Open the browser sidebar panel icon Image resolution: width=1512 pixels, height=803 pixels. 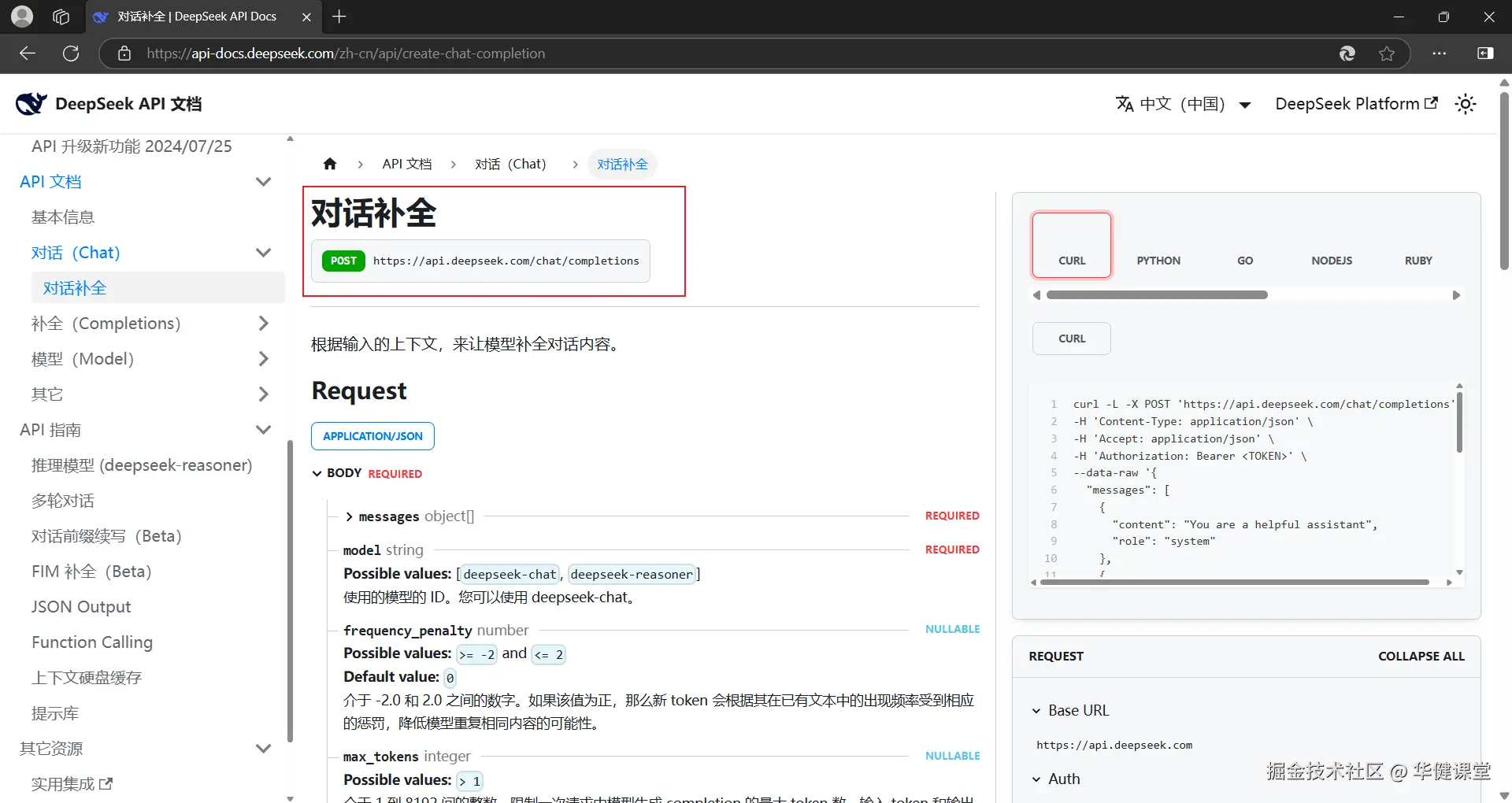click(1485, 54)
